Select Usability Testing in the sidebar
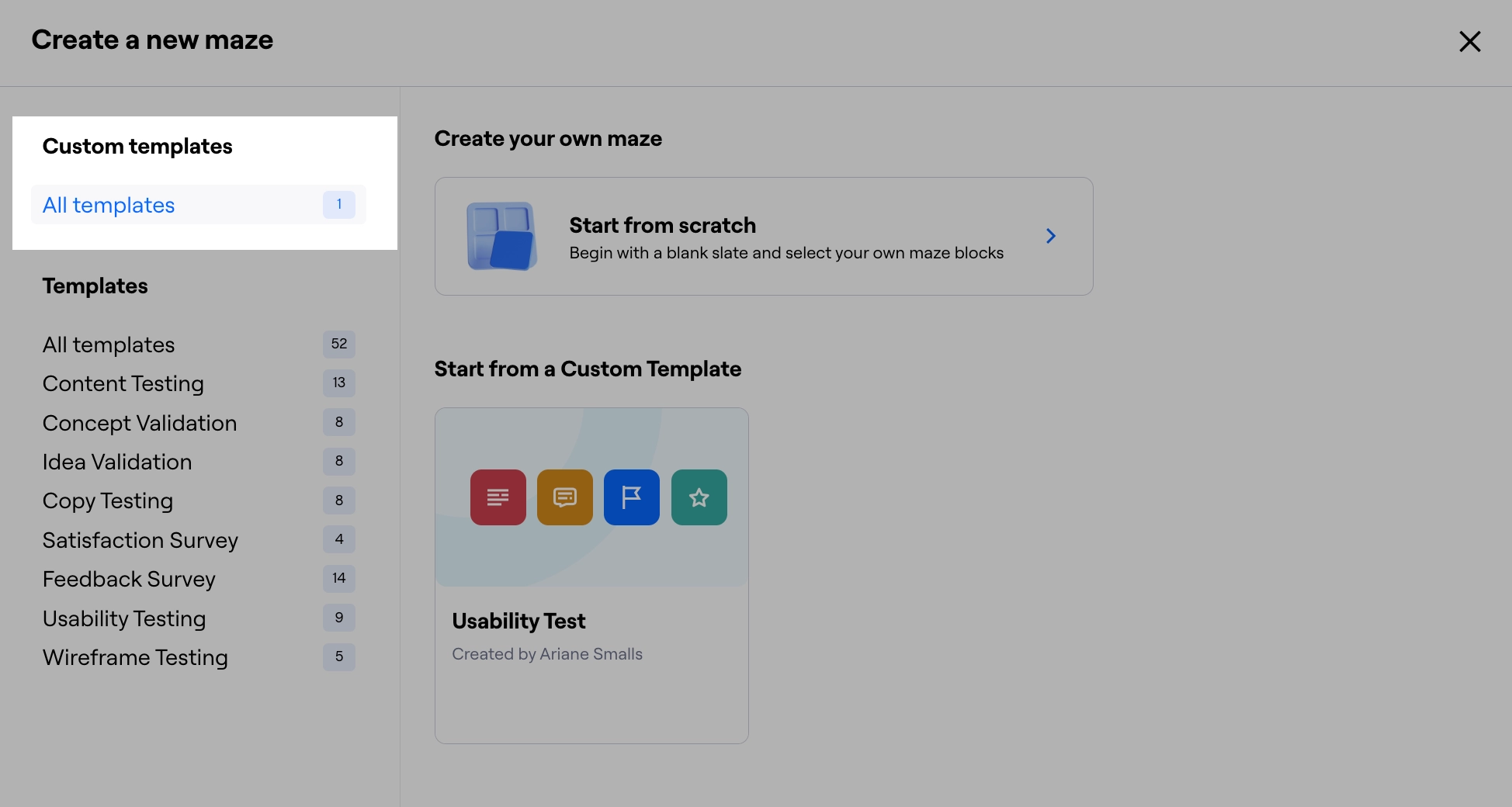 pyautogui.click(x=124, y=618)
